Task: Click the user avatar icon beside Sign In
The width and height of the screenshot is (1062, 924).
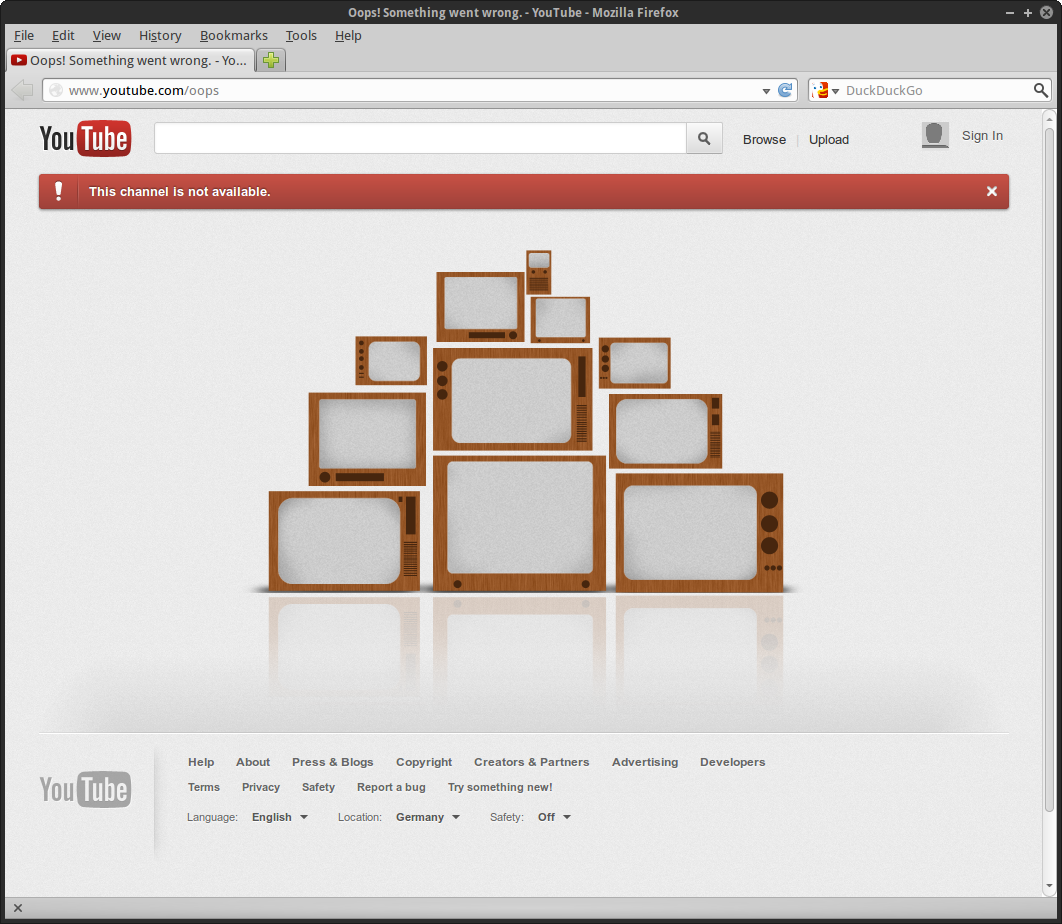Action: [935, 136]
